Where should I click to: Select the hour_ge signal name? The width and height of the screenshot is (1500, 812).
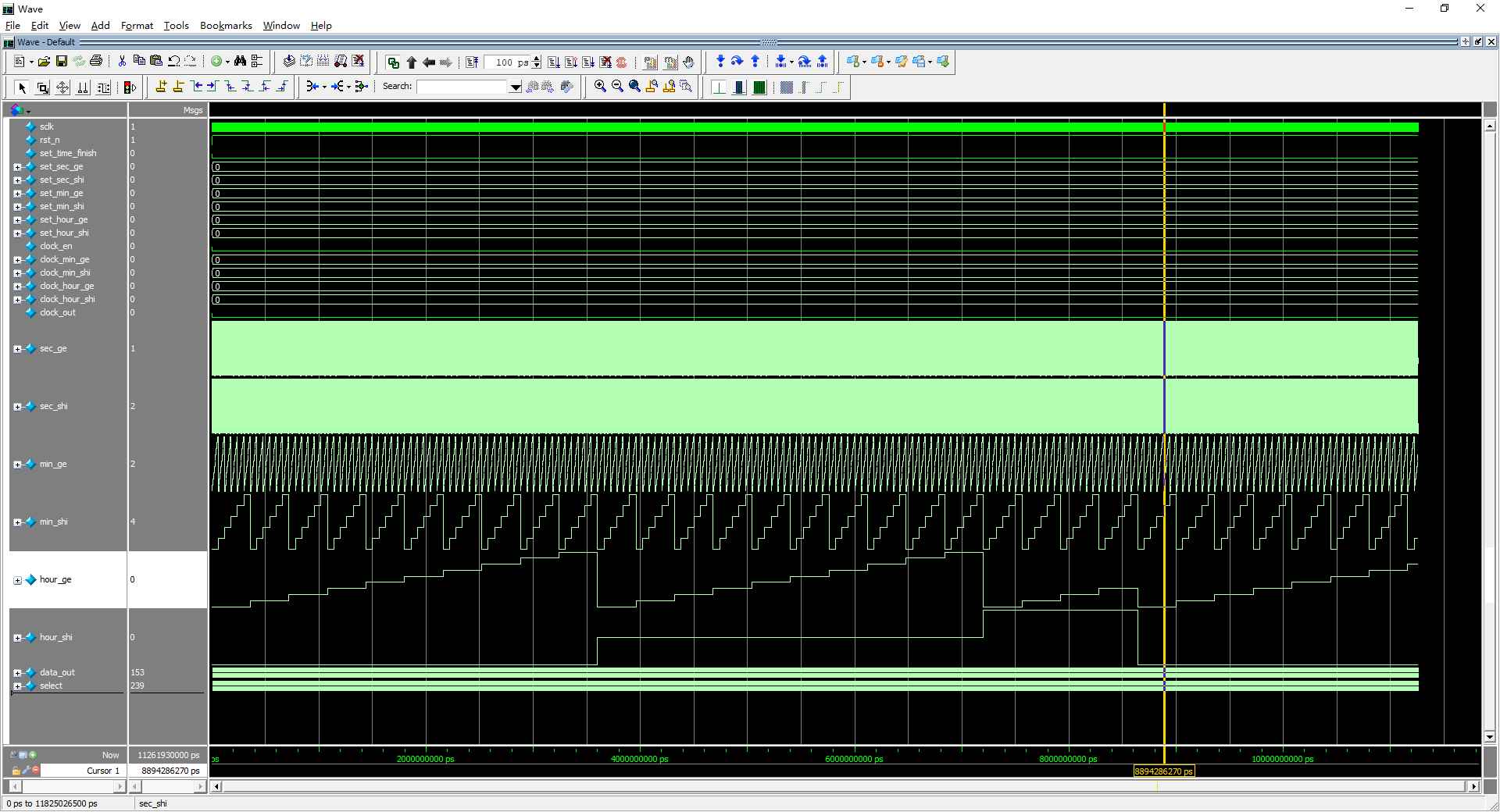[55, 579]
